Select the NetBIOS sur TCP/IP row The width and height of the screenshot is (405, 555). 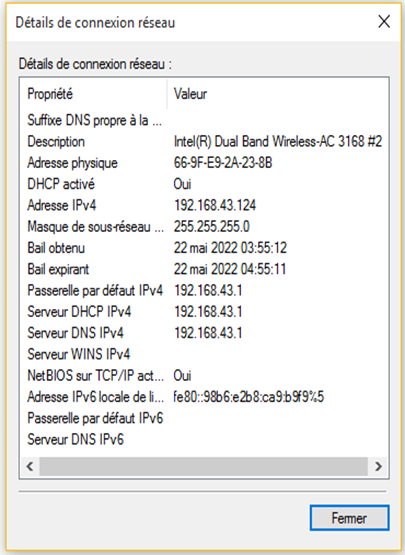click(205, 376)
